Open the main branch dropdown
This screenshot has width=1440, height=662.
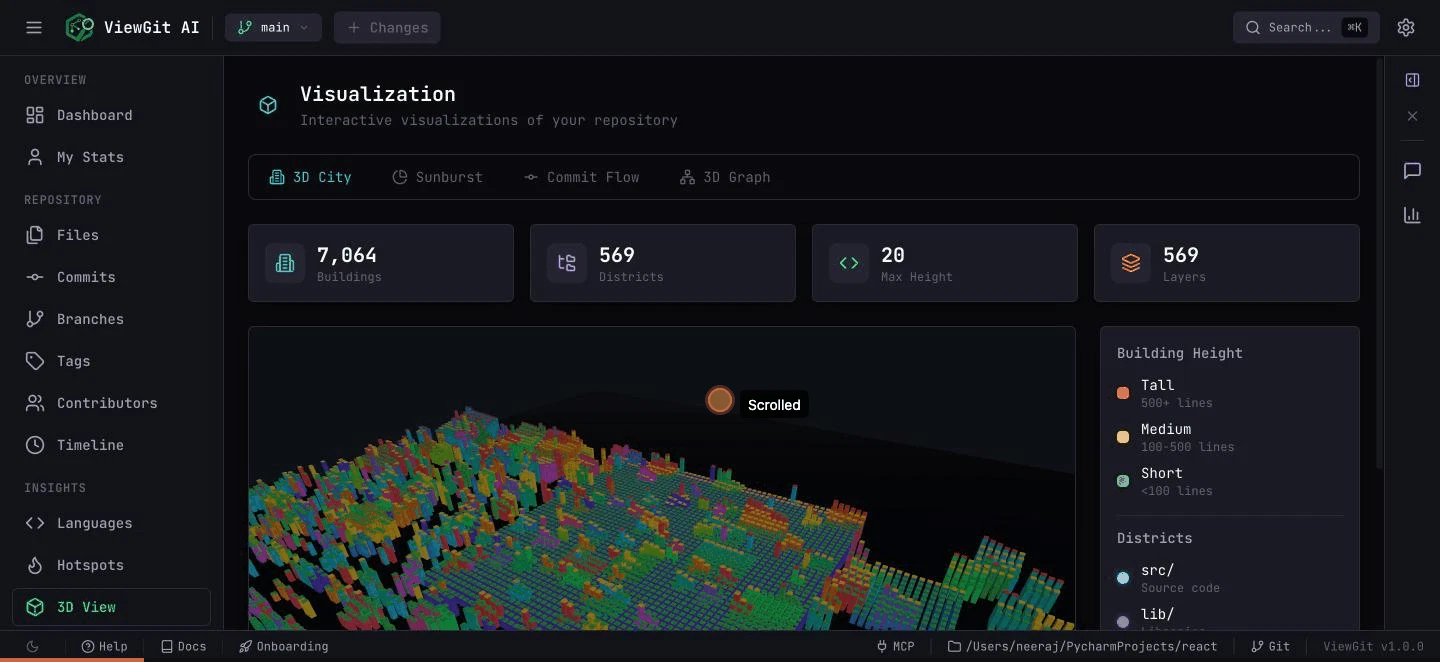273,27
